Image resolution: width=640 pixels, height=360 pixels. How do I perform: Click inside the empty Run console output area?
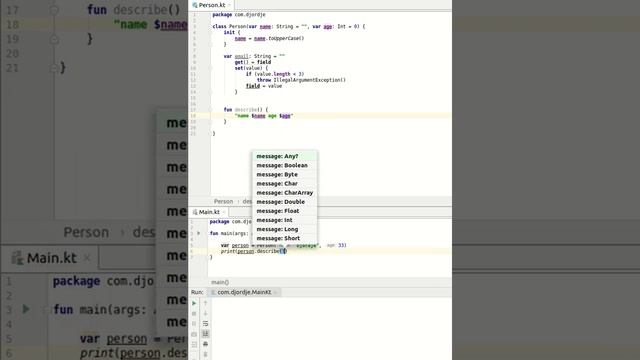tap(331, 329)
